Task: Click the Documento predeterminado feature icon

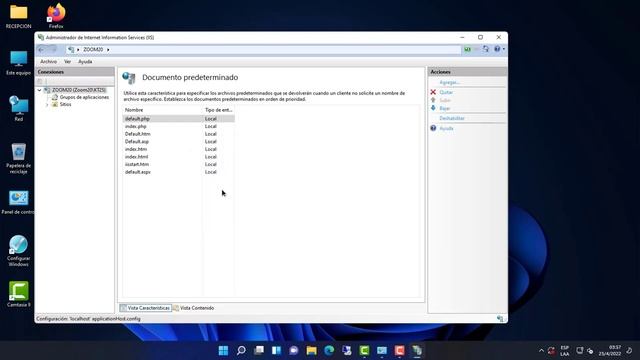Action: tap(129, 78)
